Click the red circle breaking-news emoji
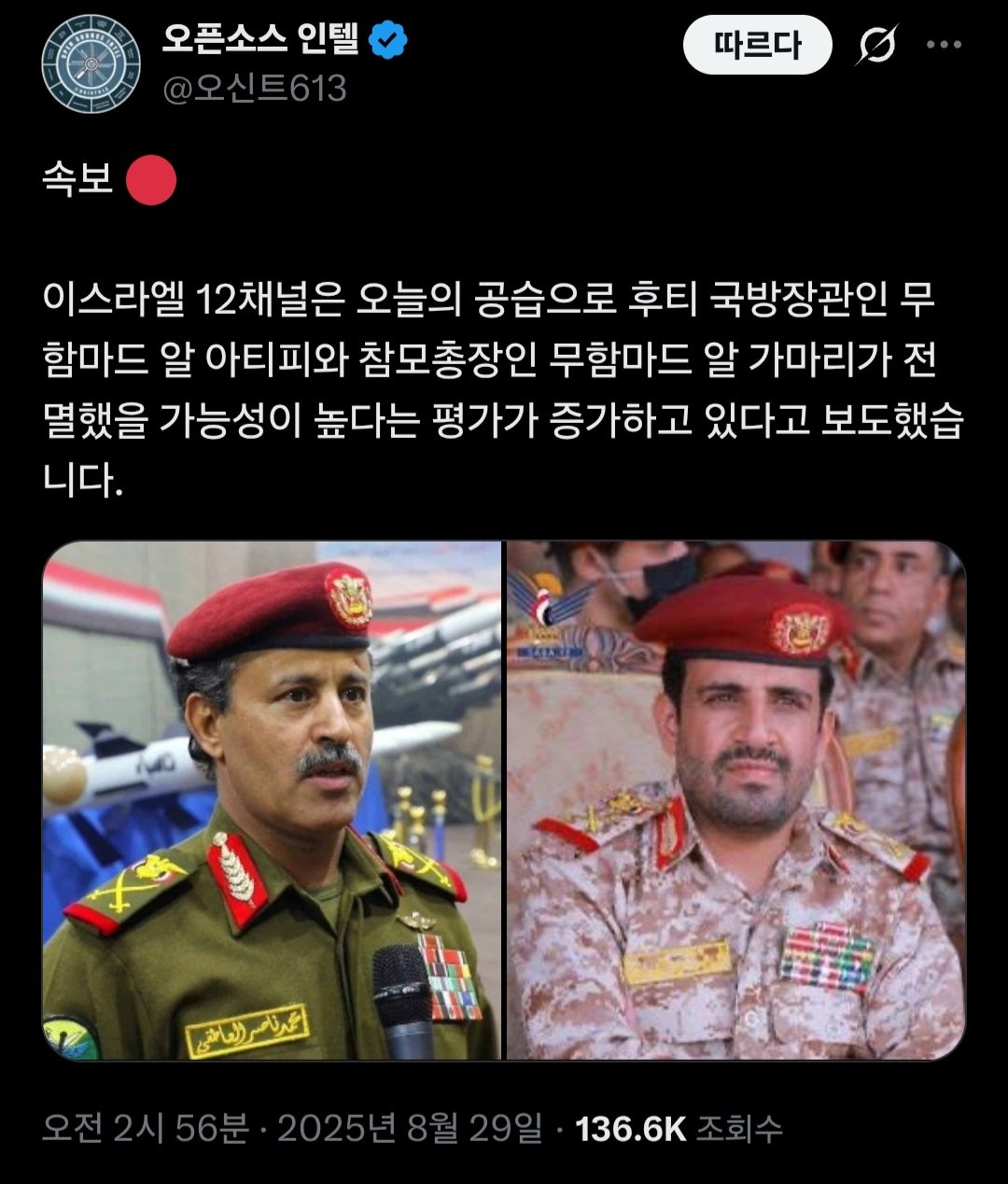This screenshot has height=1184, width=1008. 150,179
